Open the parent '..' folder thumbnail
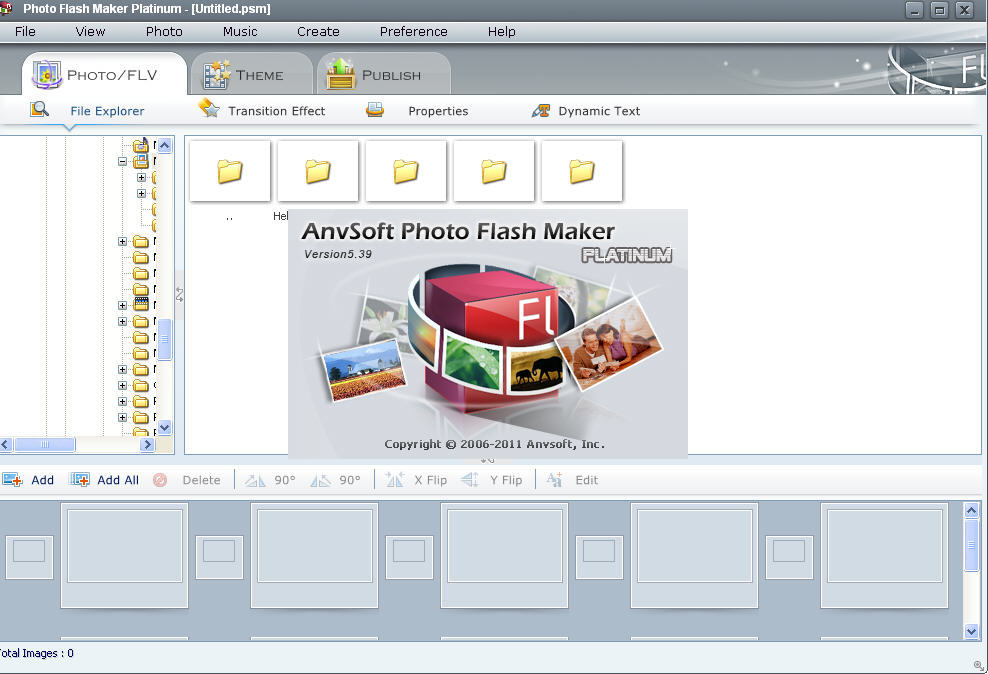This screenshot has height=674, width=988. (x=230, y=171)
